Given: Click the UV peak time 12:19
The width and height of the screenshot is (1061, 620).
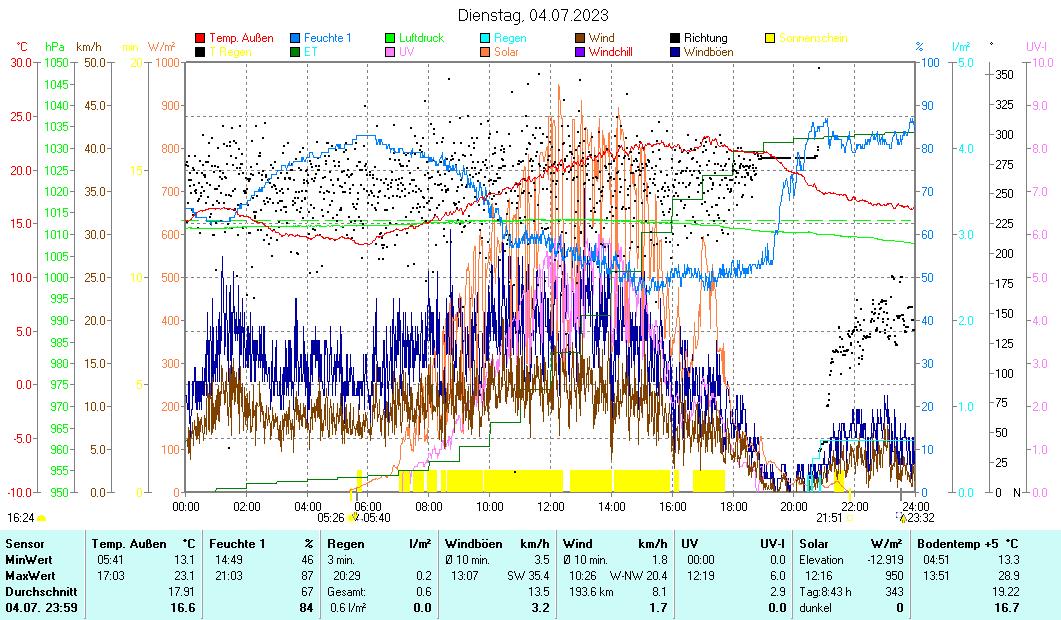Looking at the screenshot, I should tap(700, 576).
